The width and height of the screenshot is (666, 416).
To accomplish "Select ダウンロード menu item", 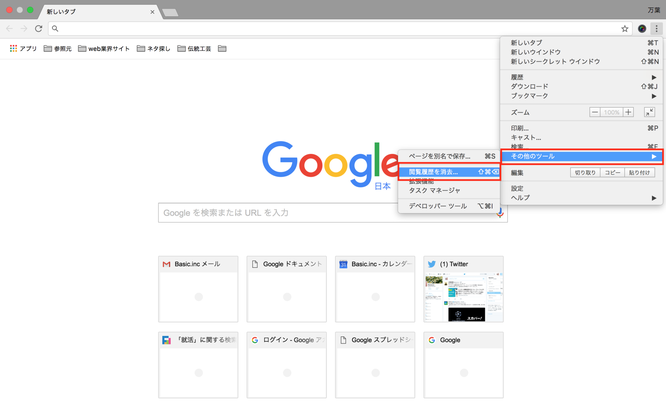I will [x=581, y=86].
